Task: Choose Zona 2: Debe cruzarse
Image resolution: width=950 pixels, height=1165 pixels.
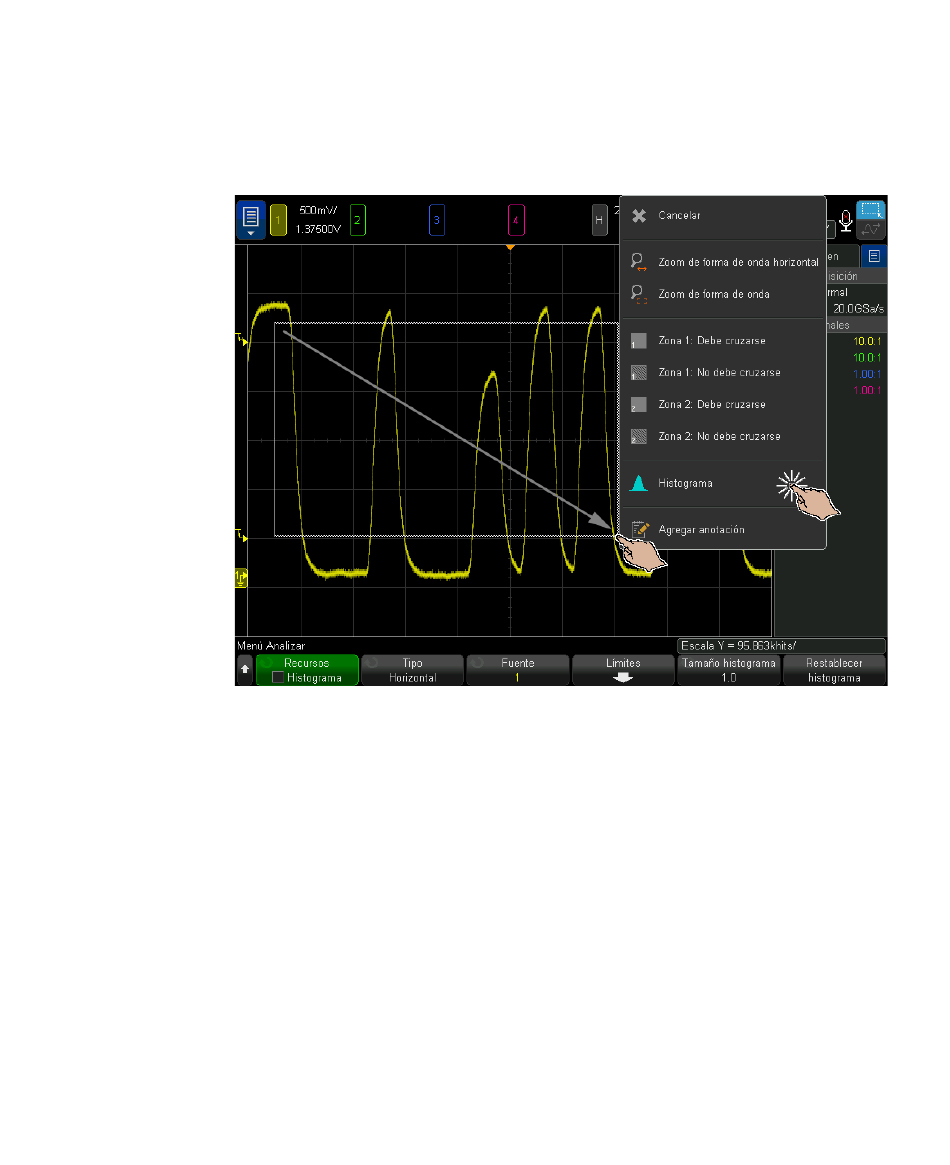Action: 723,405
